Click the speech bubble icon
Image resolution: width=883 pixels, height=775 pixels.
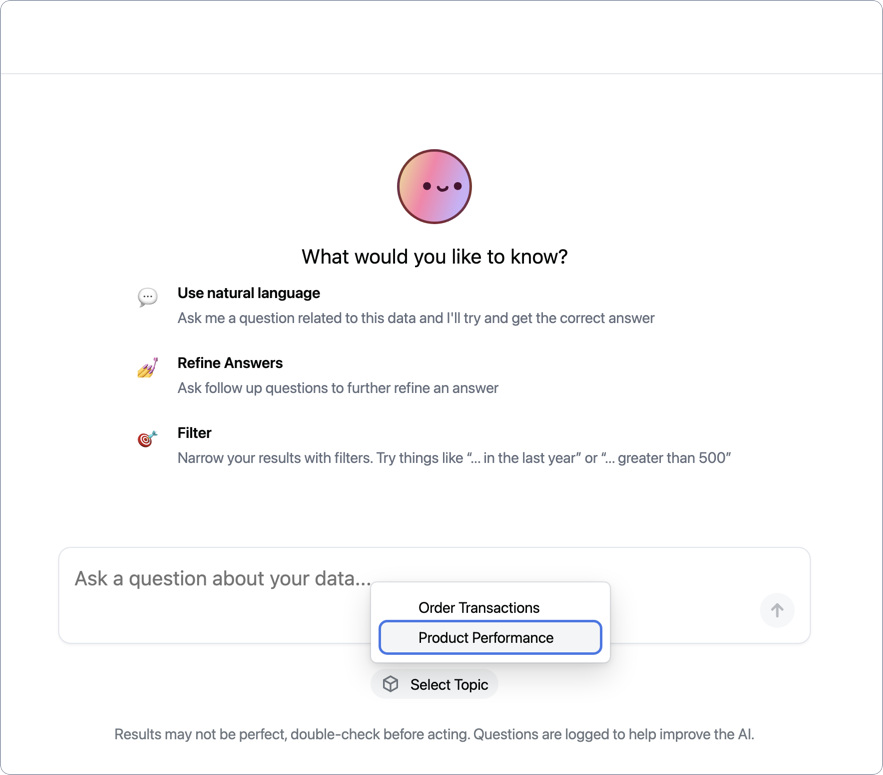(148, 297)
